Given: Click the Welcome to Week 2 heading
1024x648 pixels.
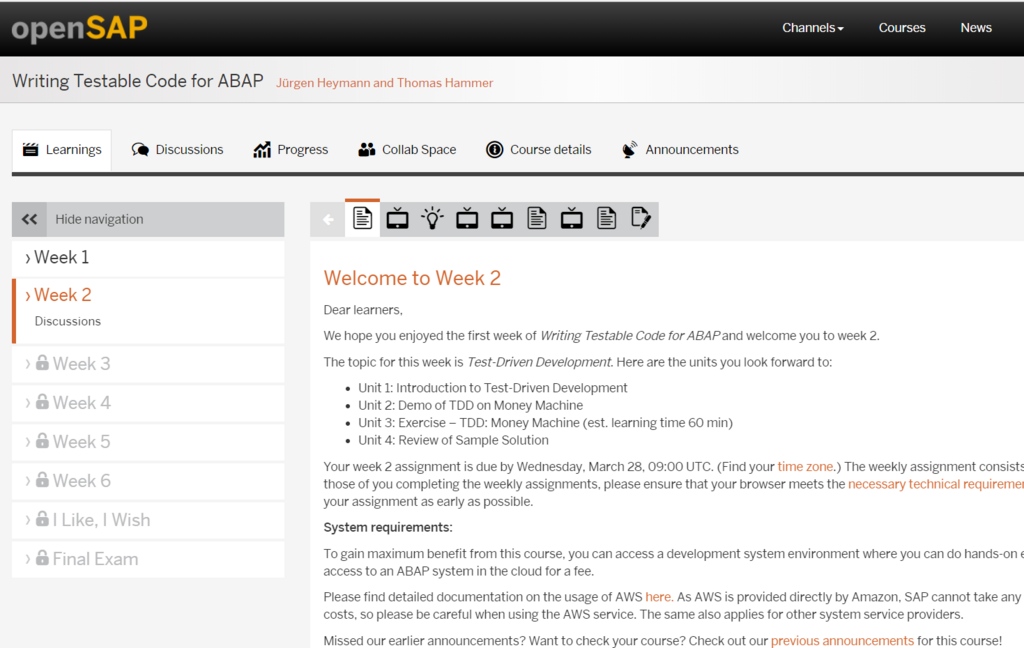Looking at the screenshot, I should pyautogui.click(x=412, y=278).
